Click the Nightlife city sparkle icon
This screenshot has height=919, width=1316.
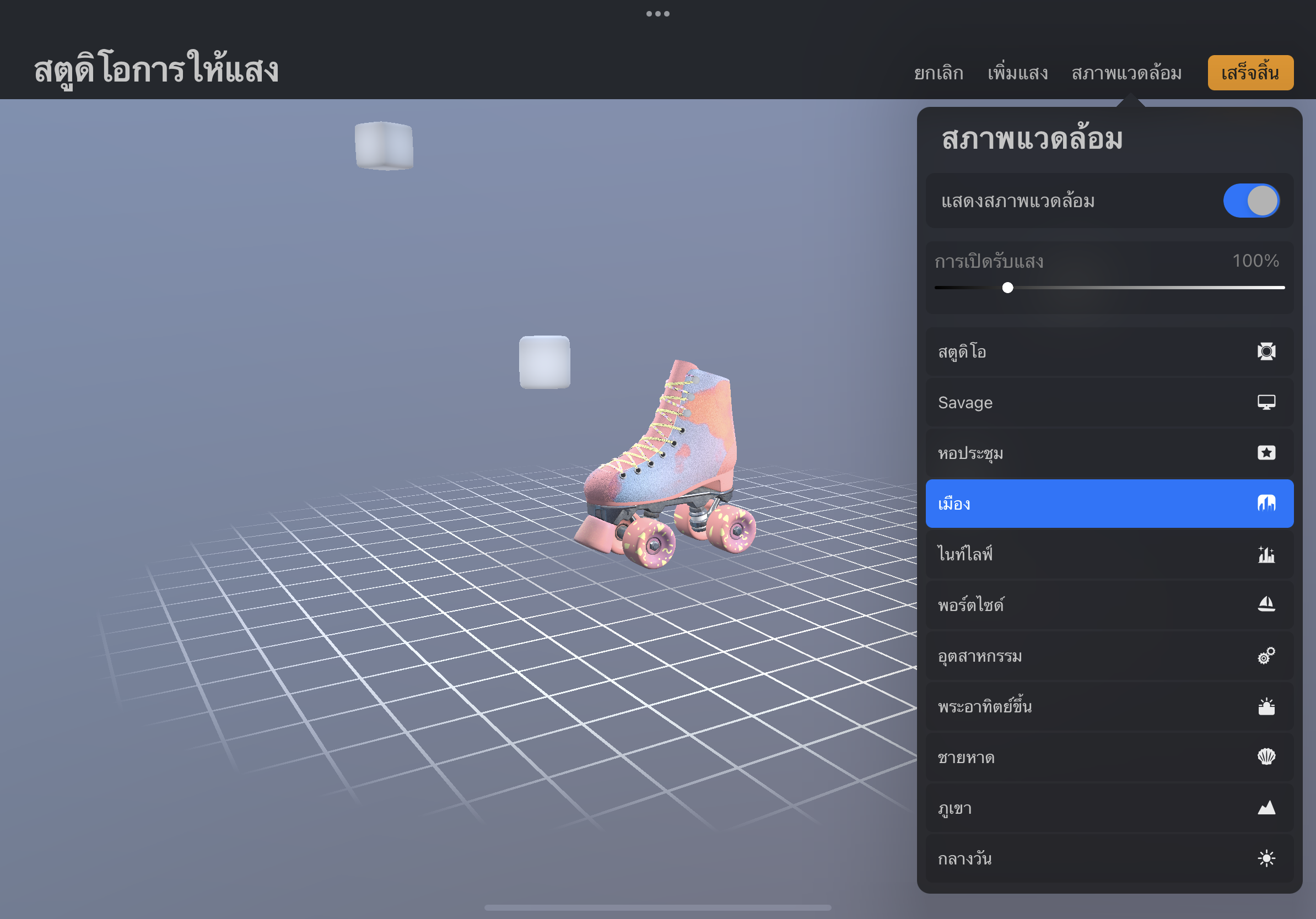pos(1265,554)
